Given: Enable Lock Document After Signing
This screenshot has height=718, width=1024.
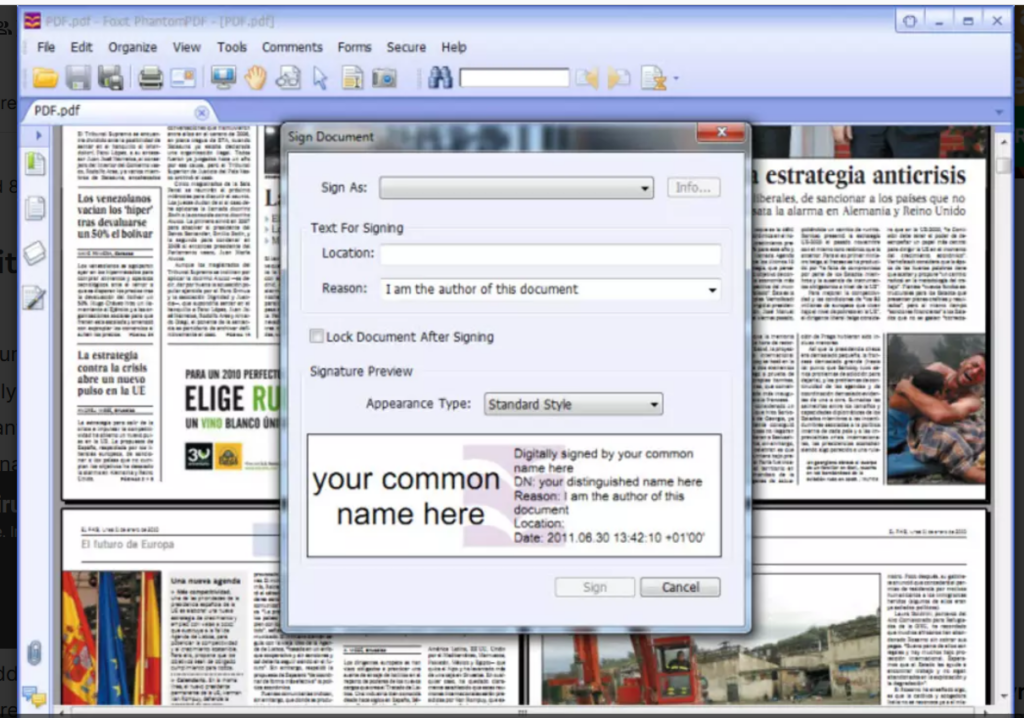Looking at the screenshot, I should [x=317, y=337].
